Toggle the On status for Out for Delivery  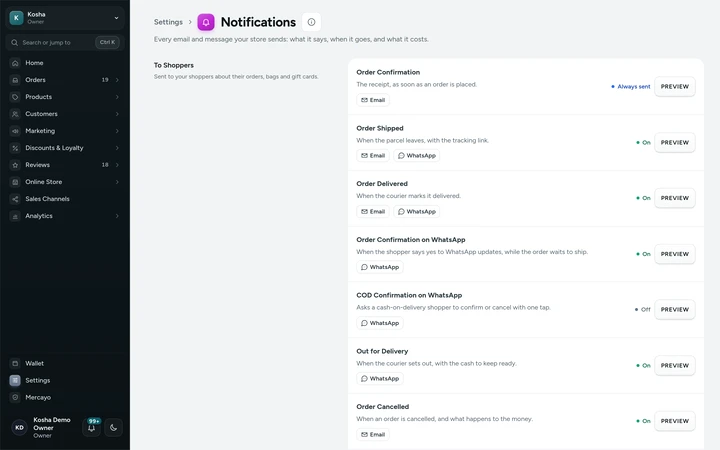643,366
